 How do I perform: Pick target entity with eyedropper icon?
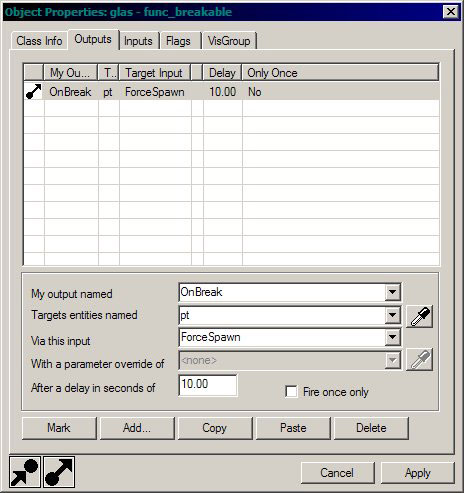419,316
